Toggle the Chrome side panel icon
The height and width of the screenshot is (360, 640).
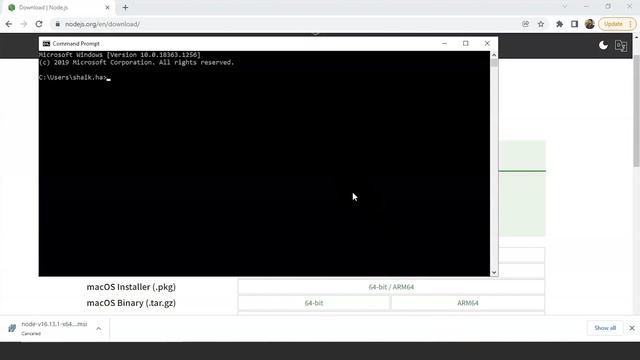[x=574, y=24]
